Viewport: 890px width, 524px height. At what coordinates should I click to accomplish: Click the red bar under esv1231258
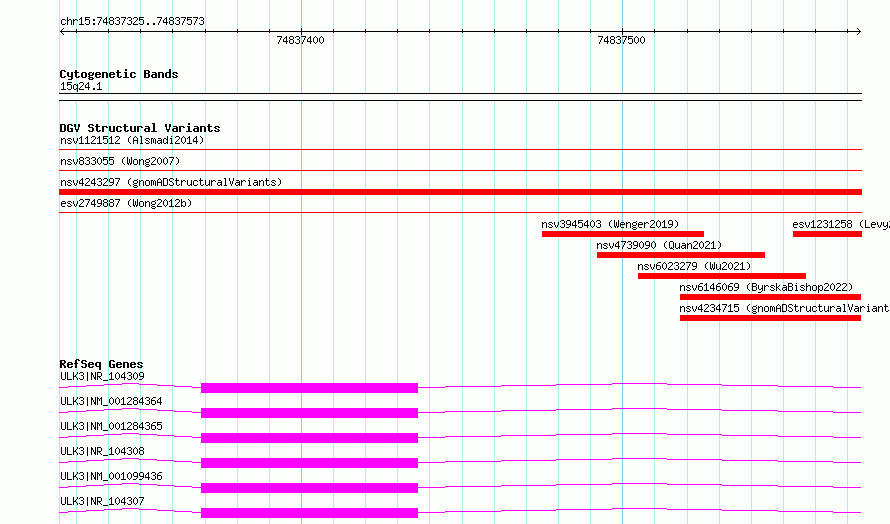[x=828, y=234]
